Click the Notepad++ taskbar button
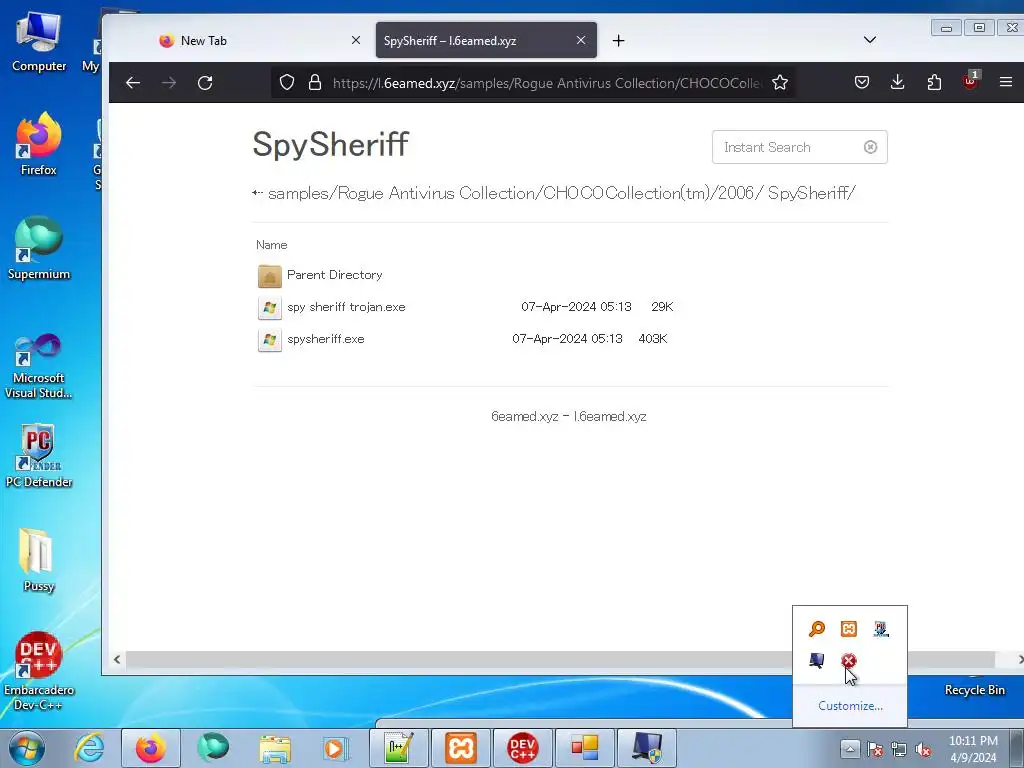 pyautogui.click(x=399, y=748)
